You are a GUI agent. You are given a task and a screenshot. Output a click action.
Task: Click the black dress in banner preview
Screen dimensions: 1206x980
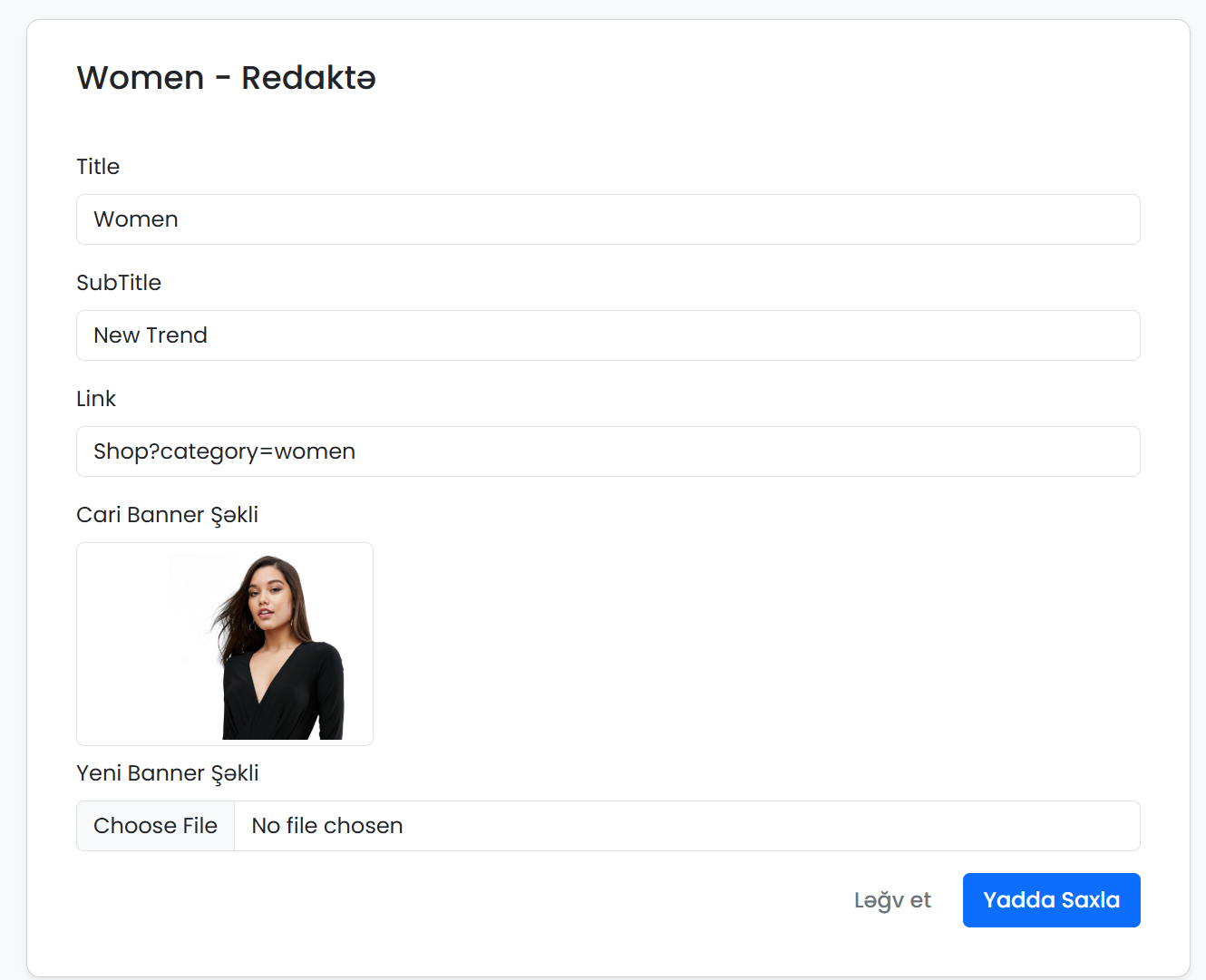point(279,694)
